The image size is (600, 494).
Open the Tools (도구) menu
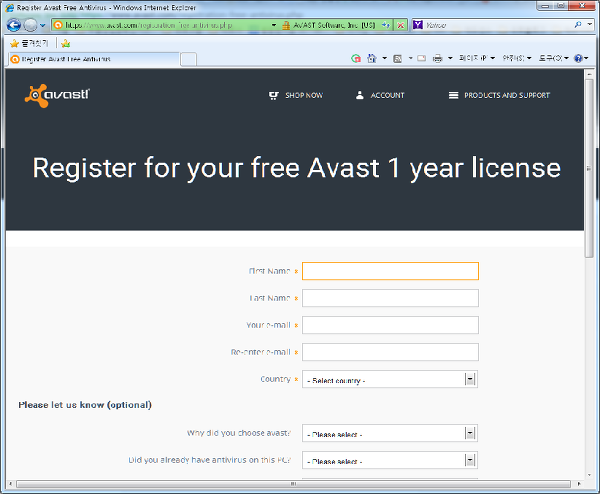[553, 58]
